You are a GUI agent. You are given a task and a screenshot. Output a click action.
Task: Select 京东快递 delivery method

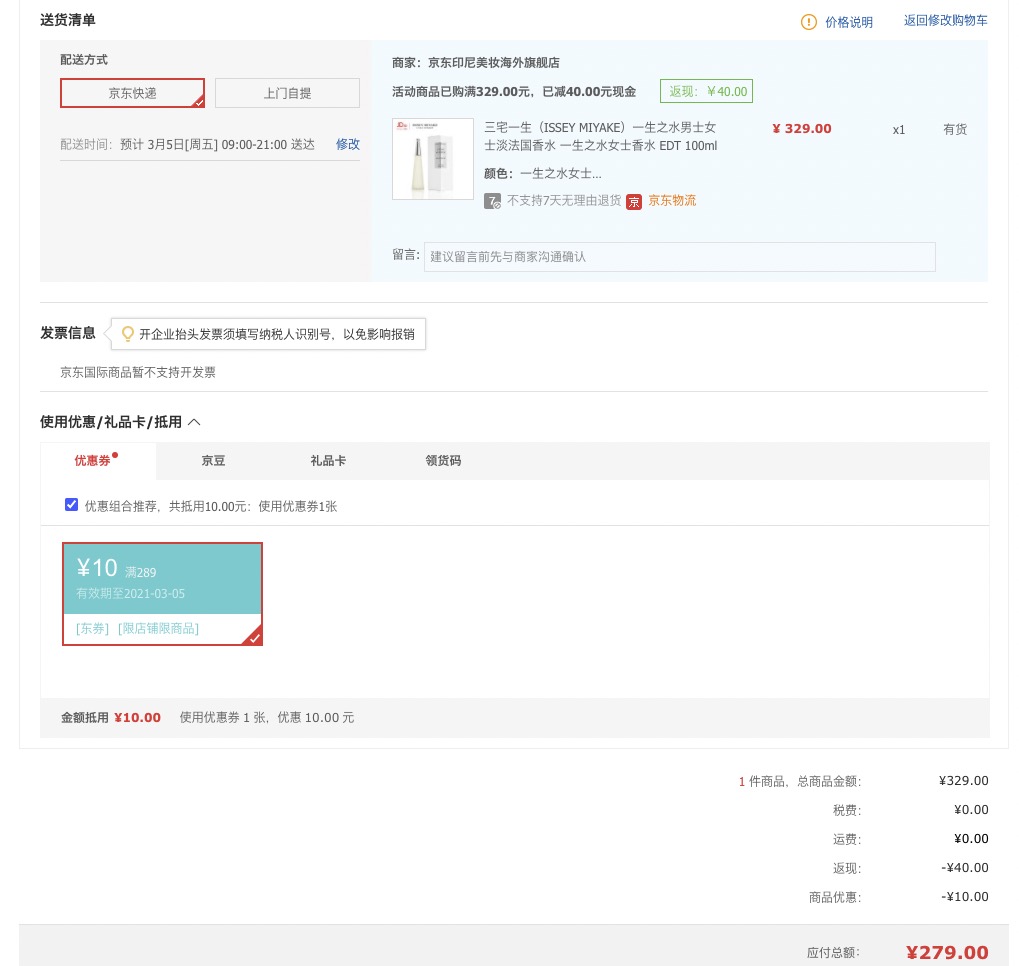[x=133, y=93]
